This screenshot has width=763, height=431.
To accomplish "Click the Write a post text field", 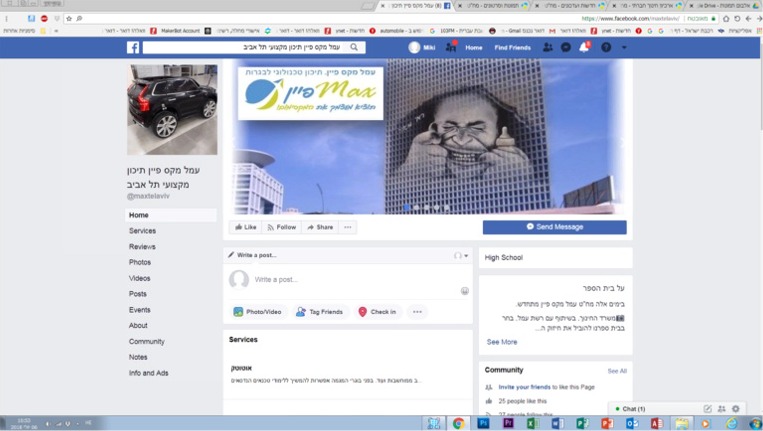I will pyautogui.click(x=350, y=280).
